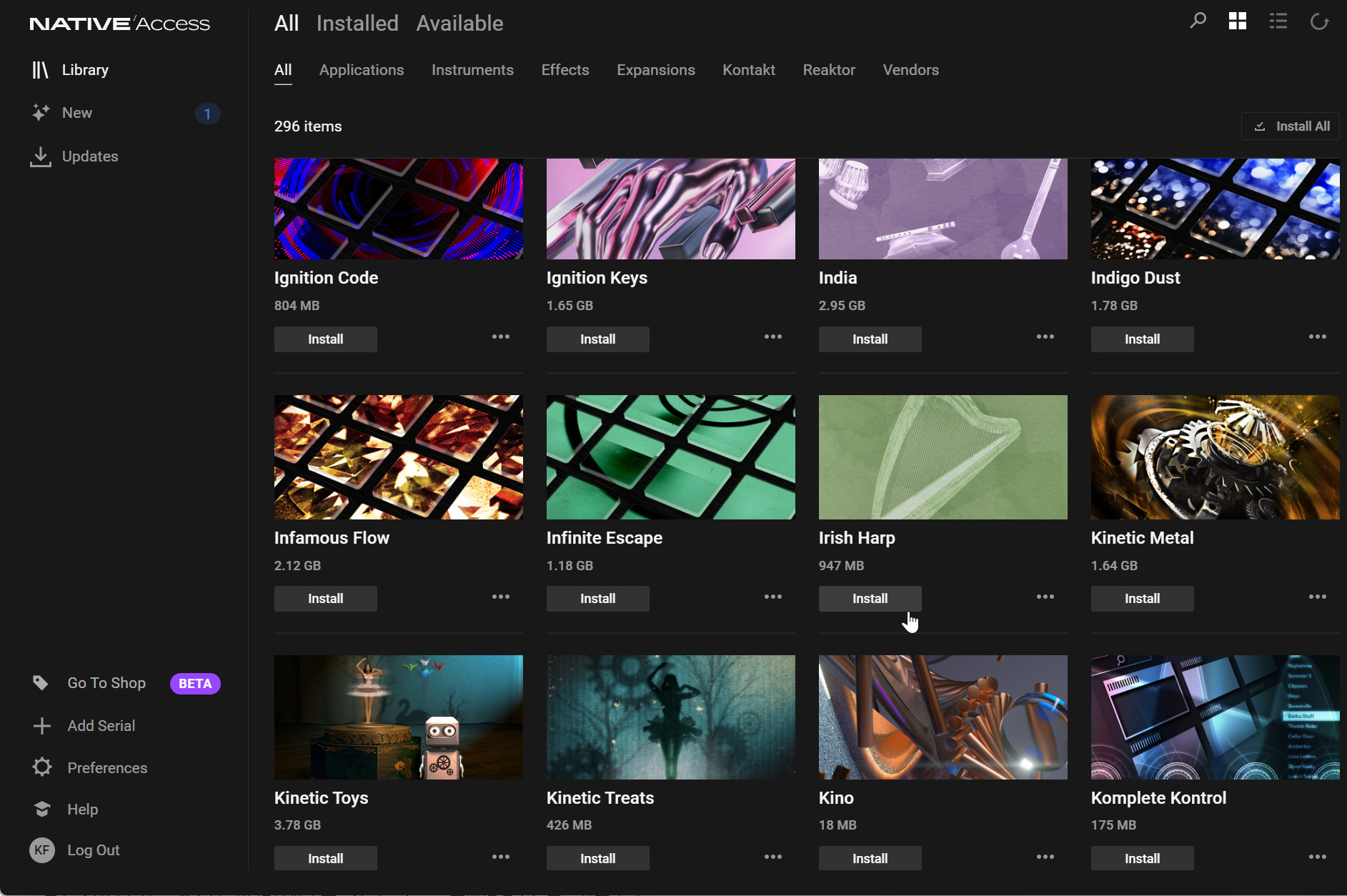The image size is (1347, 896).
Task: Click the Komplete Kontrol title text
Action: click(x=1158, y=798)
